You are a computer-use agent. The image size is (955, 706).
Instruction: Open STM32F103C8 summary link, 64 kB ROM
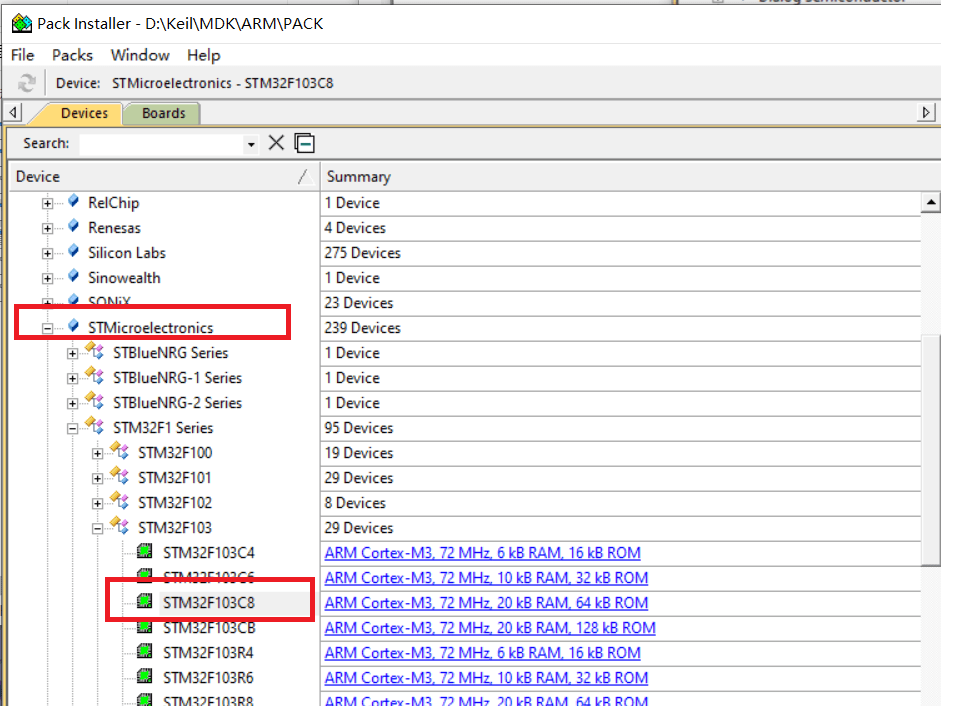click(486, 602)
